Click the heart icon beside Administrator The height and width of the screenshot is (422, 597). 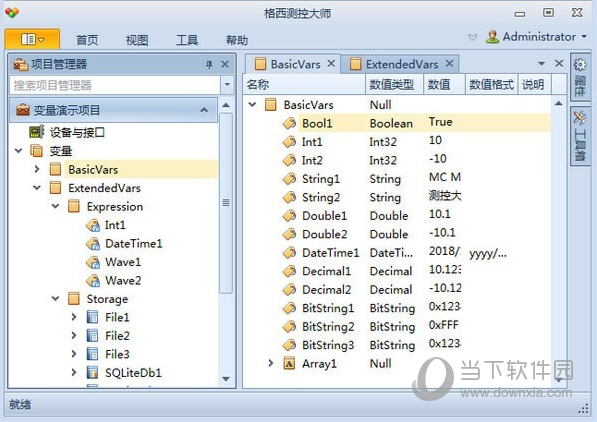(x=472, y=37)
